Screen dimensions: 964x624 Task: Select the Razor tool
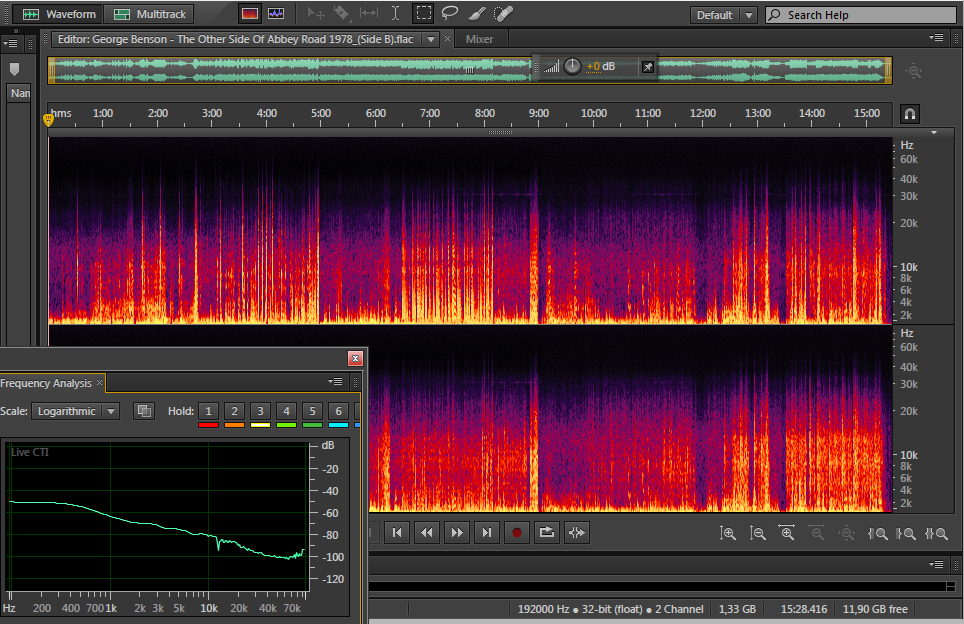tap(342, 14)
